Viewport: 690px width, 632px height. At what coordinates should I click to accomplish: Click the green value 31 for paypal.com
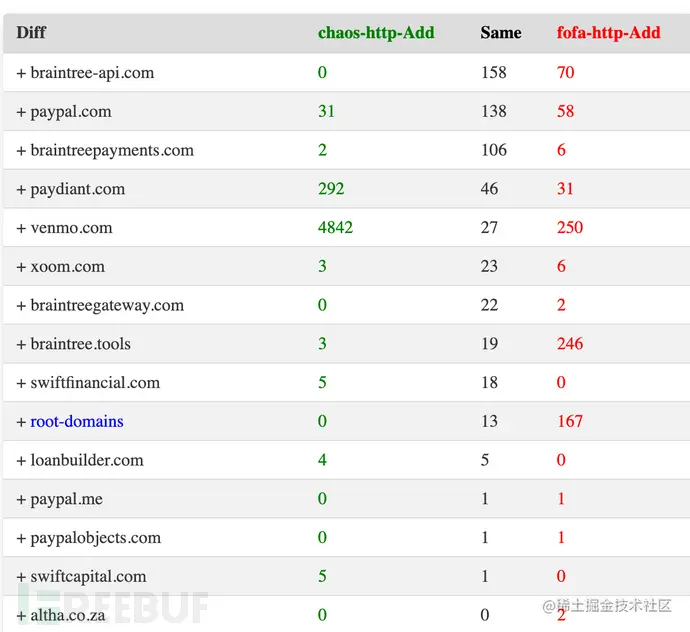[327, 111]
